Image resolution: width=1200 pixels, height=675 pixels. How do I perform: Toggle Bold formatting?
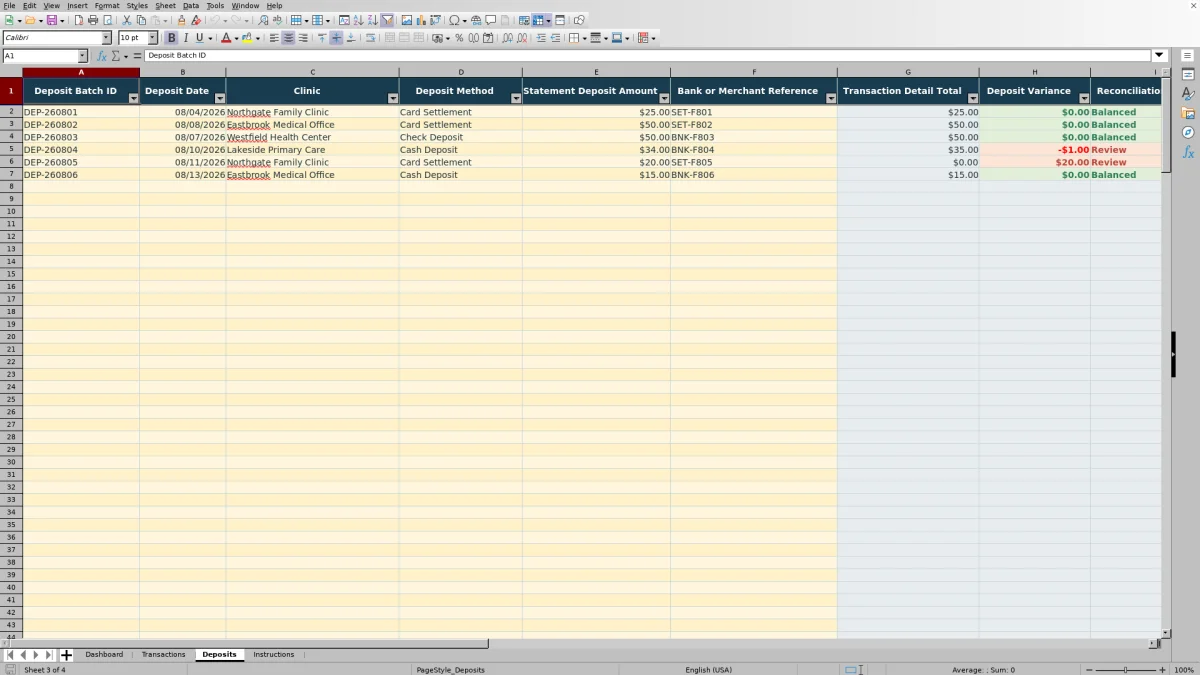point(172,38)
